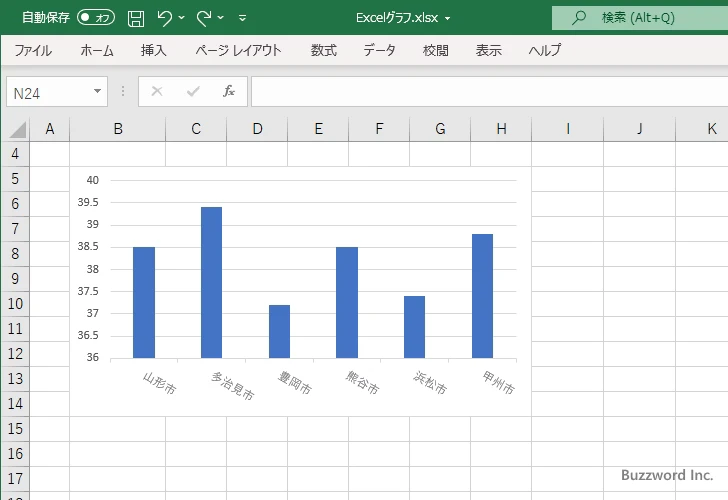Click the Cancel X icon in formula bar
The width and height of the screenshot is (728, 500).
tap(157, 91)
